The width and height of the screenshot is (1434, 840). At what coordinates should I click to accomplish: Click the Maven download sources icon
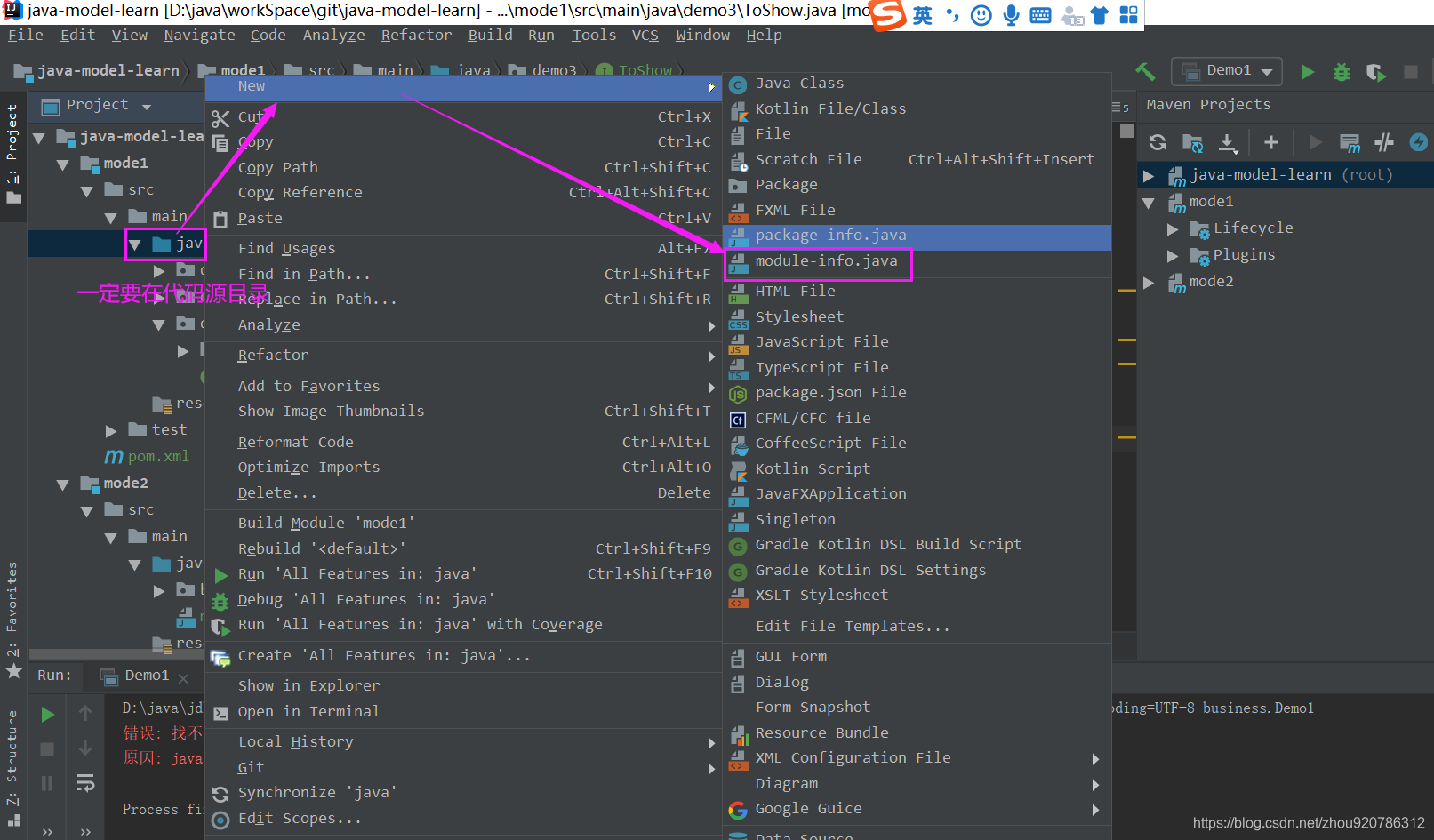(x=1227, y=142)
